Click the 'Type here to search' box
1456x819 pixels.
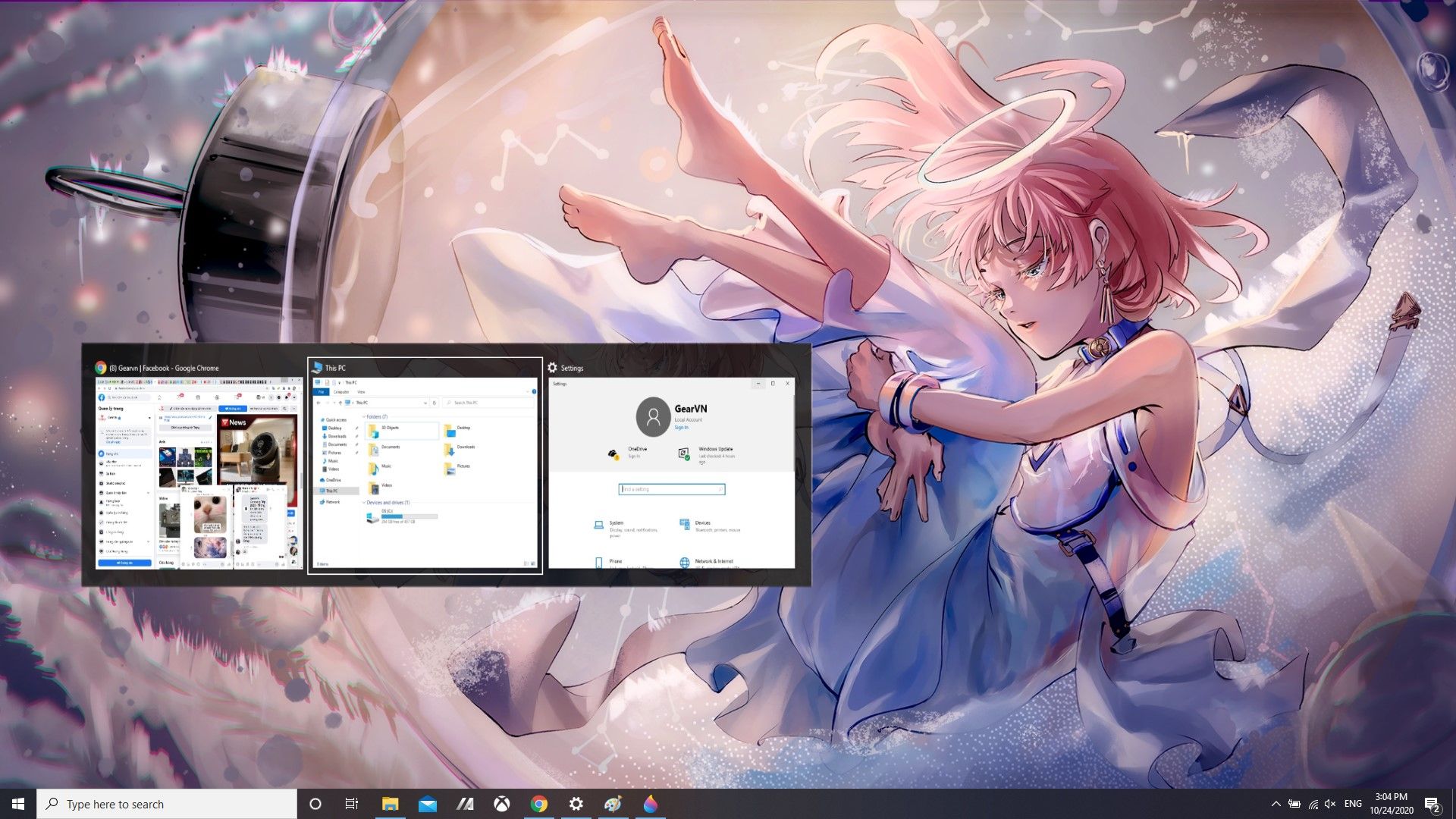coord(167,804)
